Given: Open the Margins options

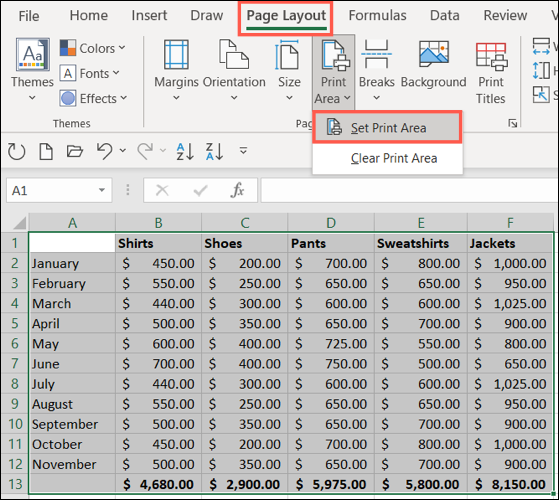Looking at the screenshot, I should click(x=176, y=69).
